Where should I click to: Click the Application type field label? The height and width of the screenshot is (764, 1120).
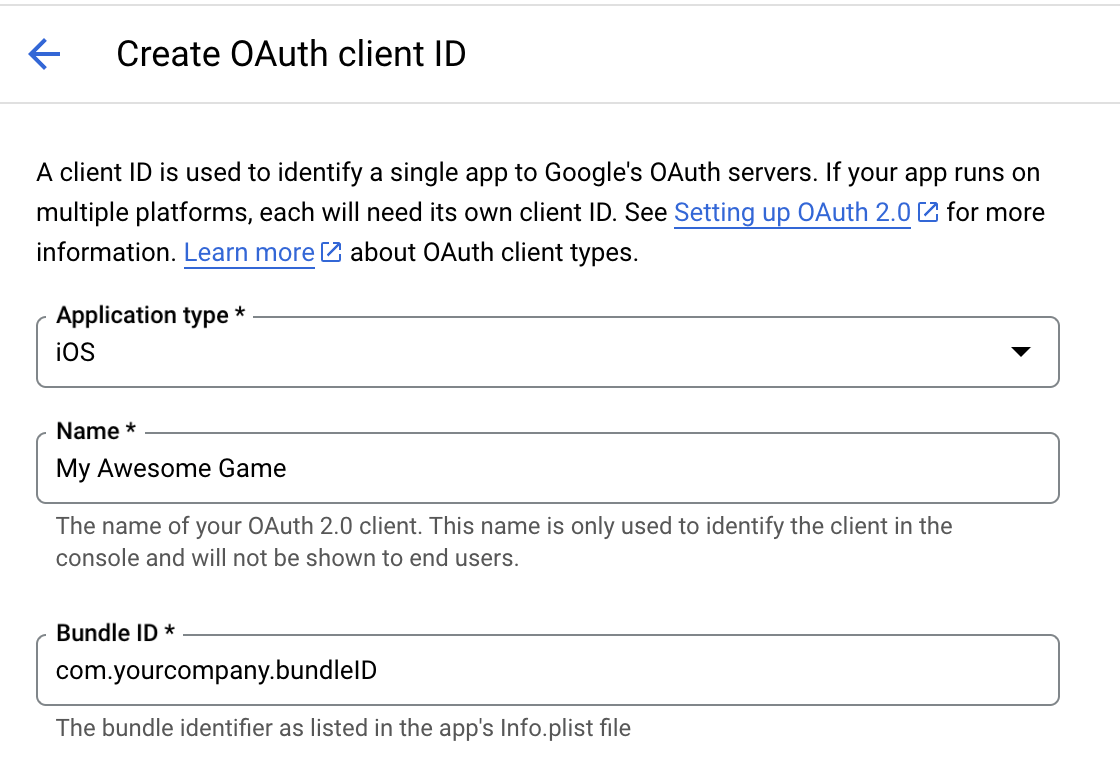tap(150, 316)
